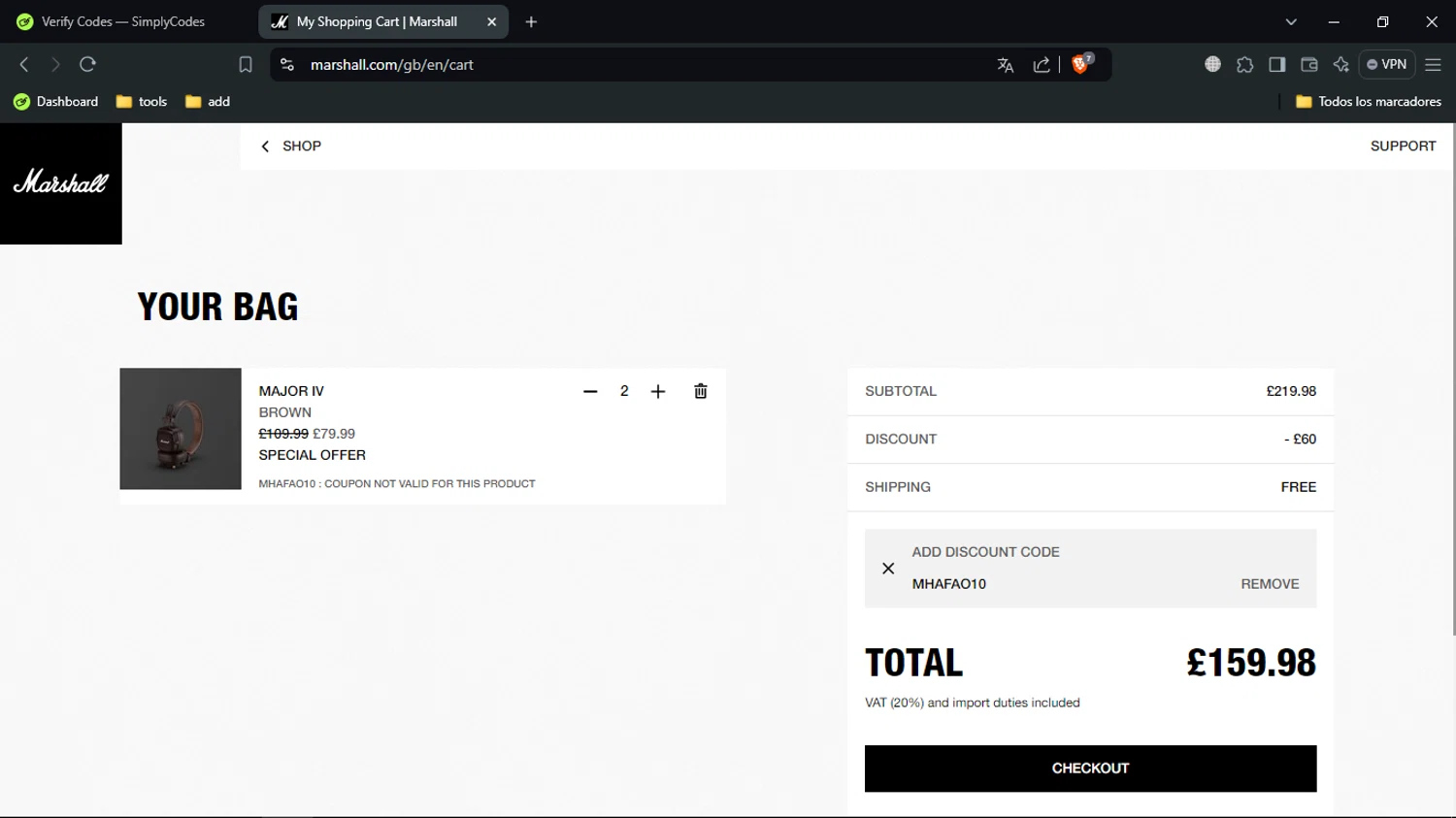The height and width of the screenshot is (818, 1456).
Task: Remove the MHAFAO10 discount code
Action: pyautogui.click(x=1270, y=583)
